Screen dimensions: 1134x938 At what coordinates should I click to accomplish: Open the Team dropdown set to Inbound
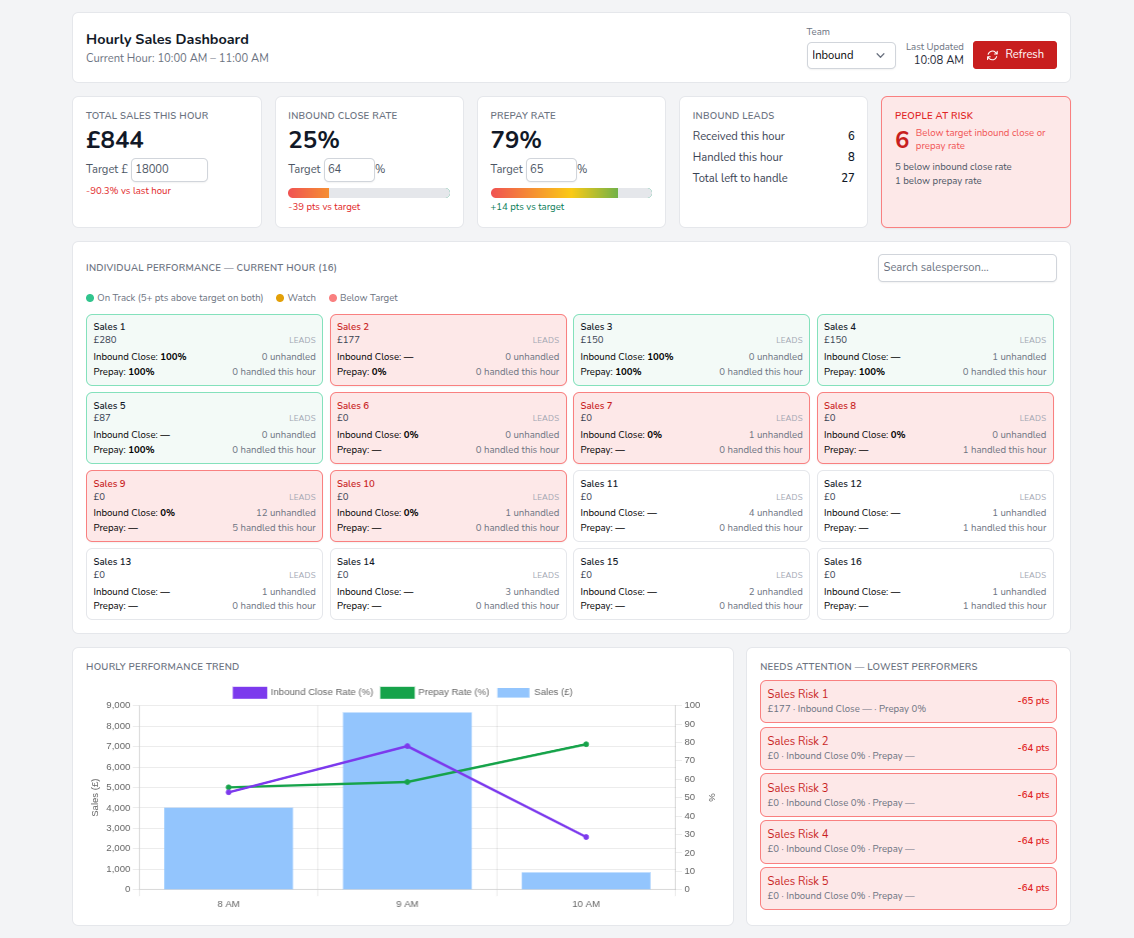[850, 55]
